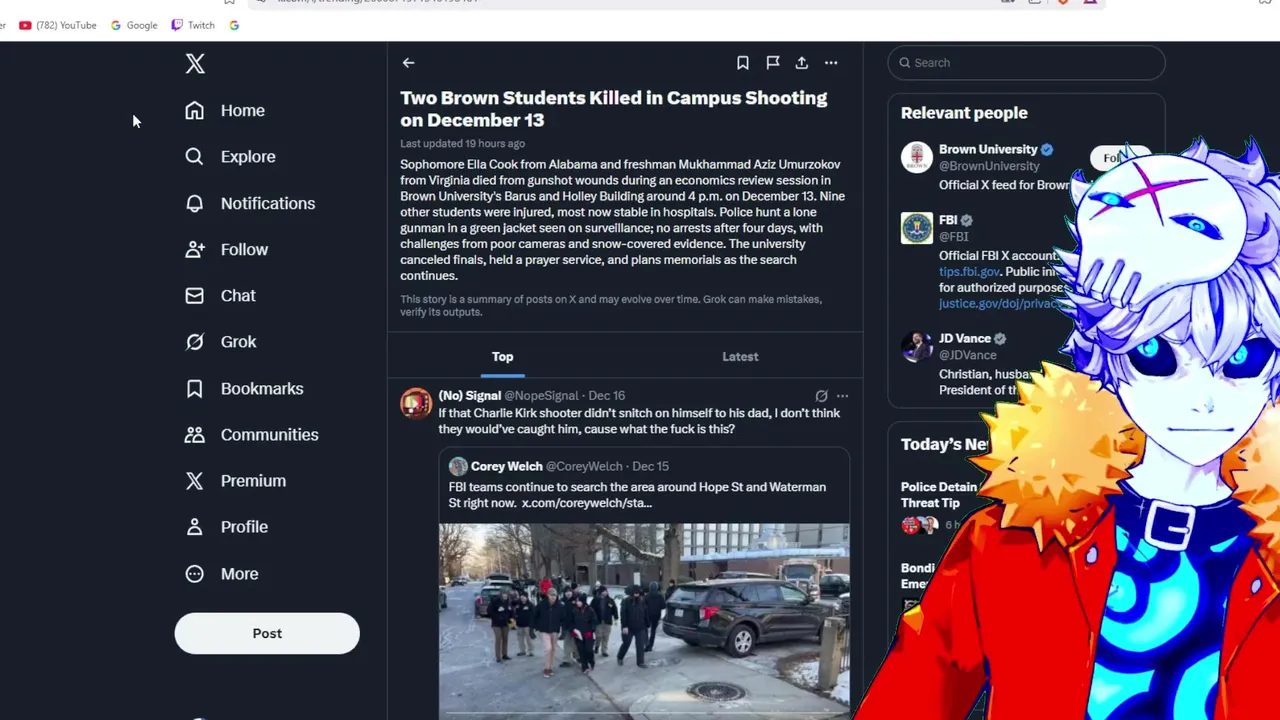The image size is (1280, 720).
Task: Click the Bookmarks sidebar icon
Action: (x=194, y=388)
